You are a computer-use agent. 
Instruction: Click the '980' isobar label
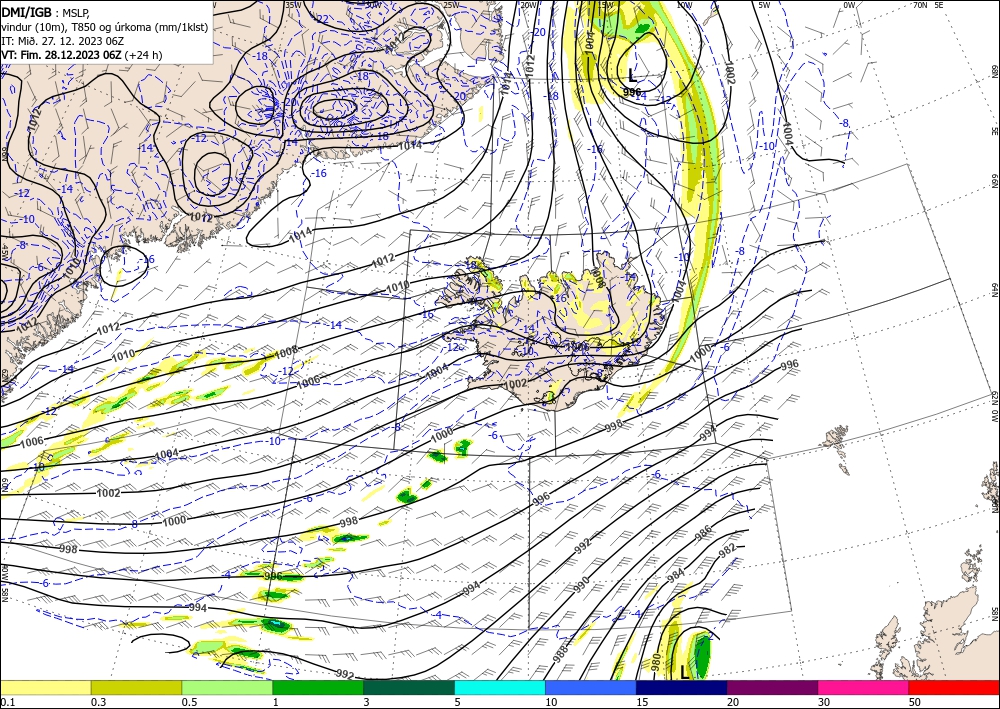pyautogui.click(x=656, y=662)
